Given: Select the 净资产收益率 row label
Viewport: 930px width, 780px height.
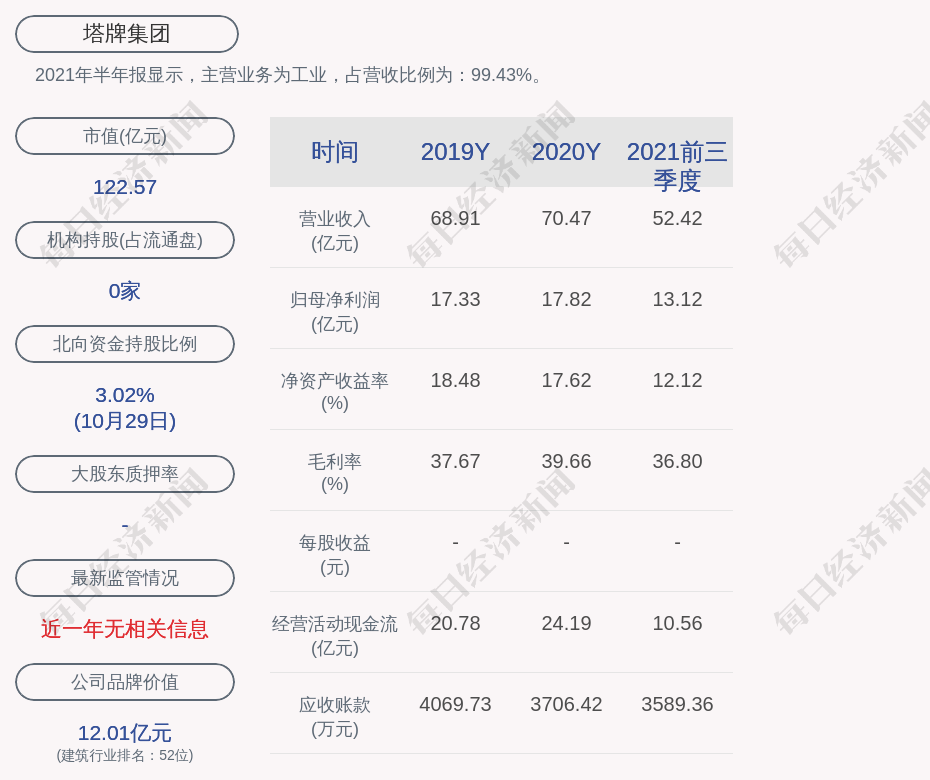Looking at the screenshot, I should point(334,391).
